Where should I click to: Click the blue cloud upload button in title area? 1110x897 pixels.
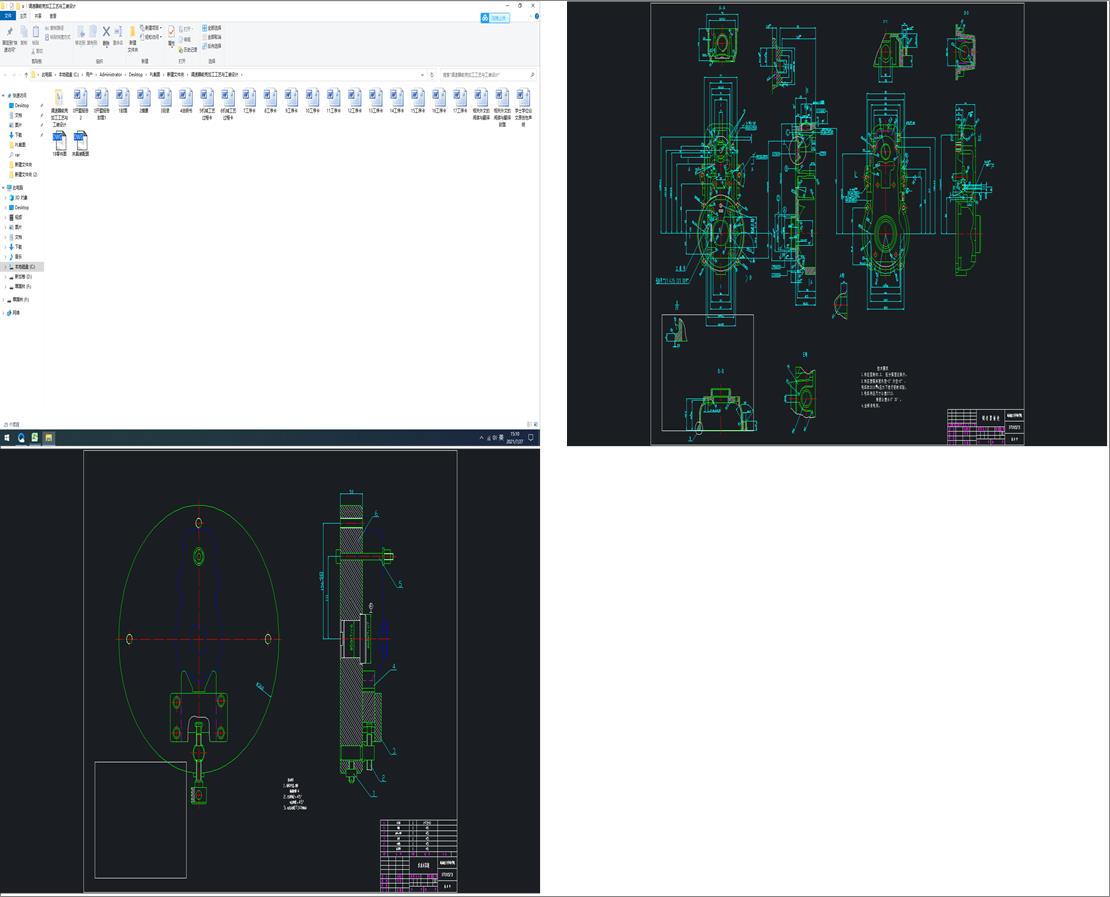pyautogui.click(x=495, y=18)
